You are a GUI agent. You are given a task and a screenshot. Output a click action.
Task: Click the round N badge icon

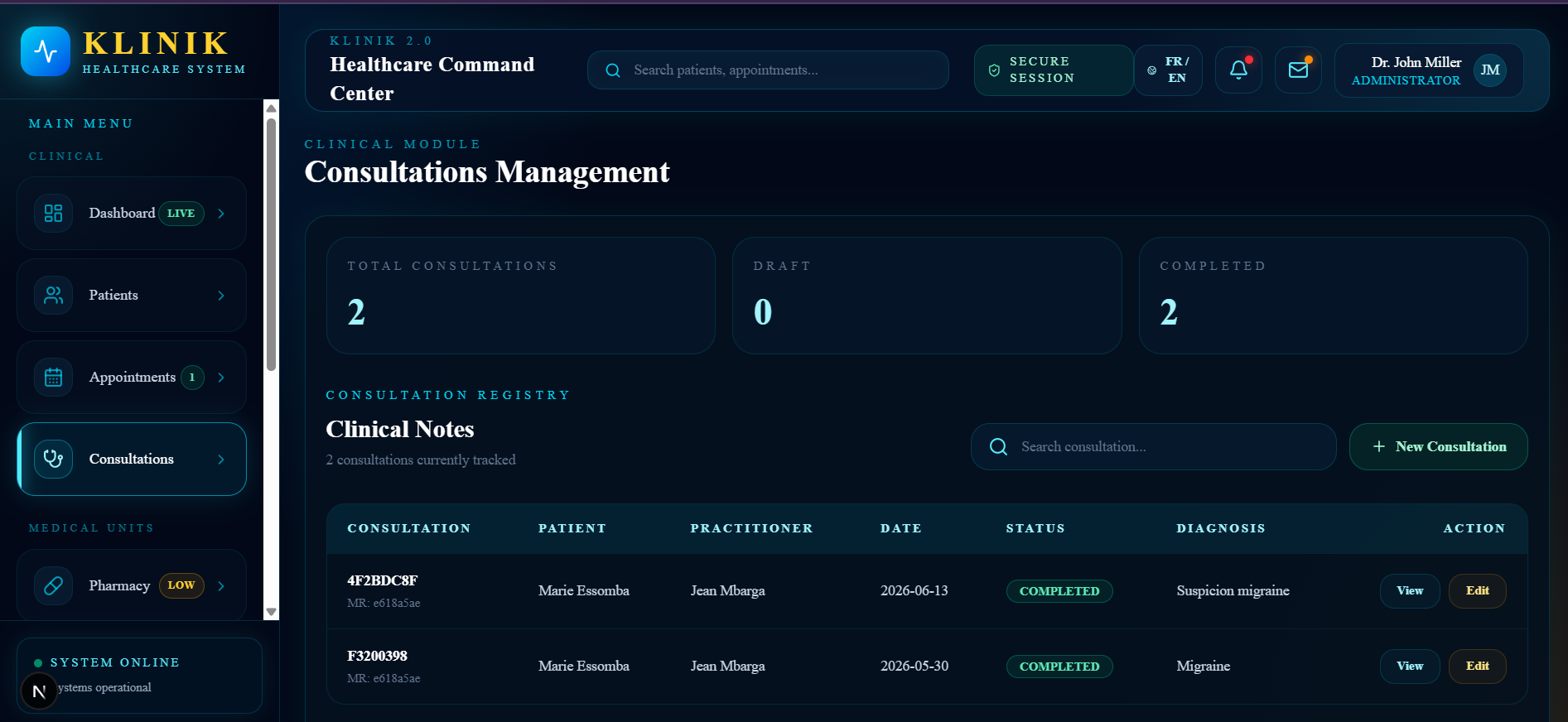click(39, 691)
